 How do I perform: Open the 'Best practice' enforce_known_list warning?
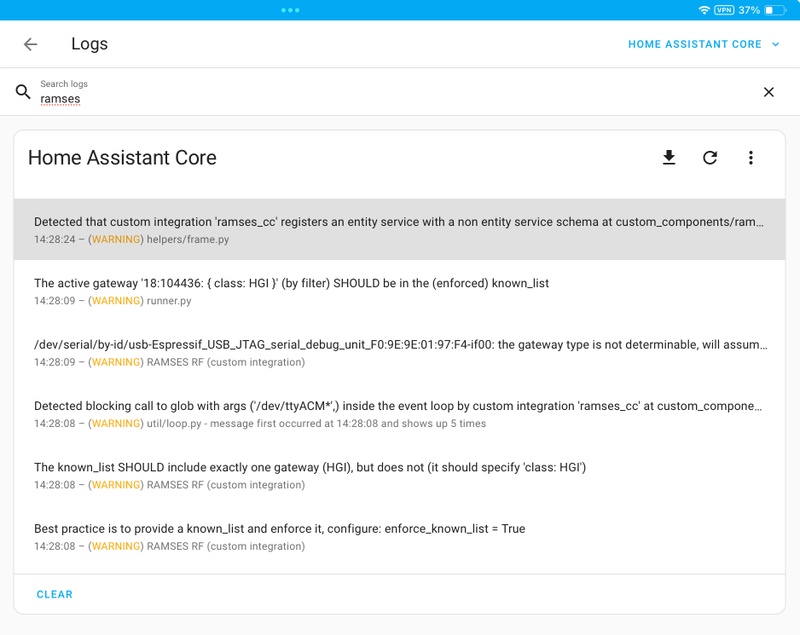(x=399, y=537)
